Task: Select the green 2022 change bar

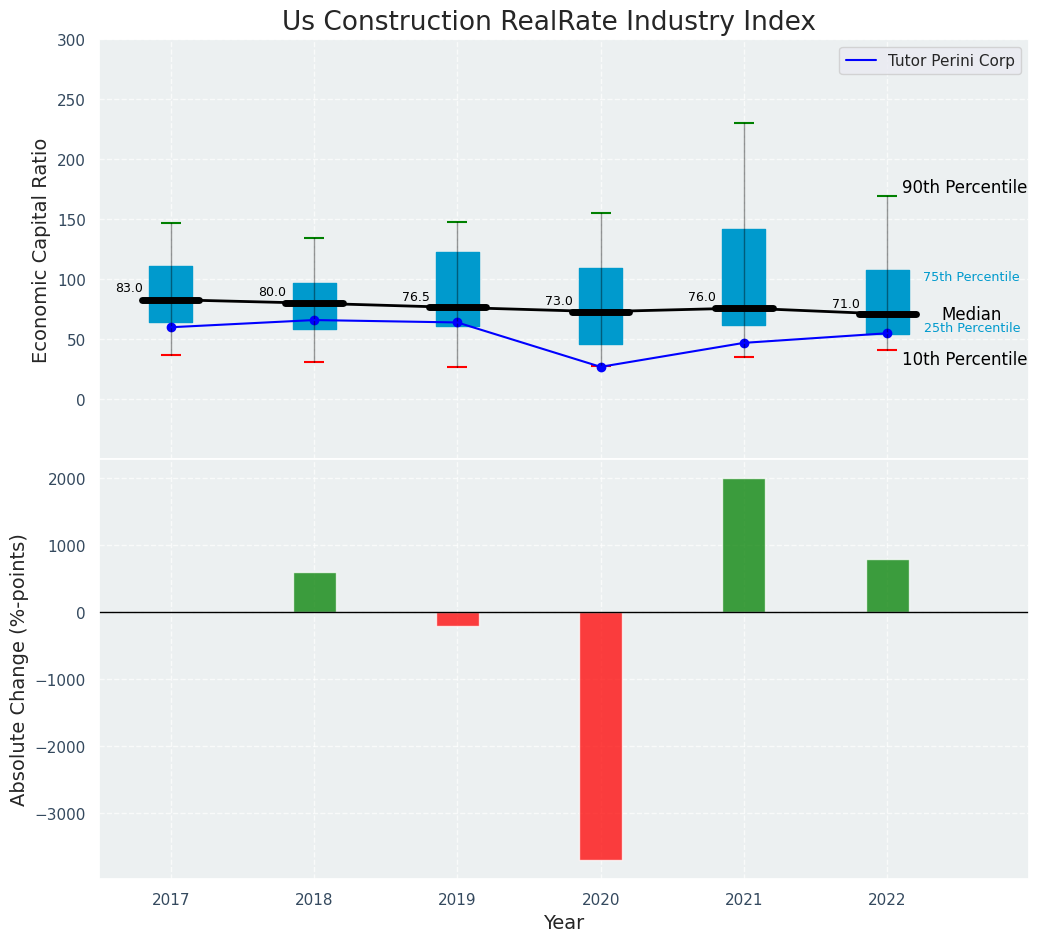Action: [x=887, y=586]
